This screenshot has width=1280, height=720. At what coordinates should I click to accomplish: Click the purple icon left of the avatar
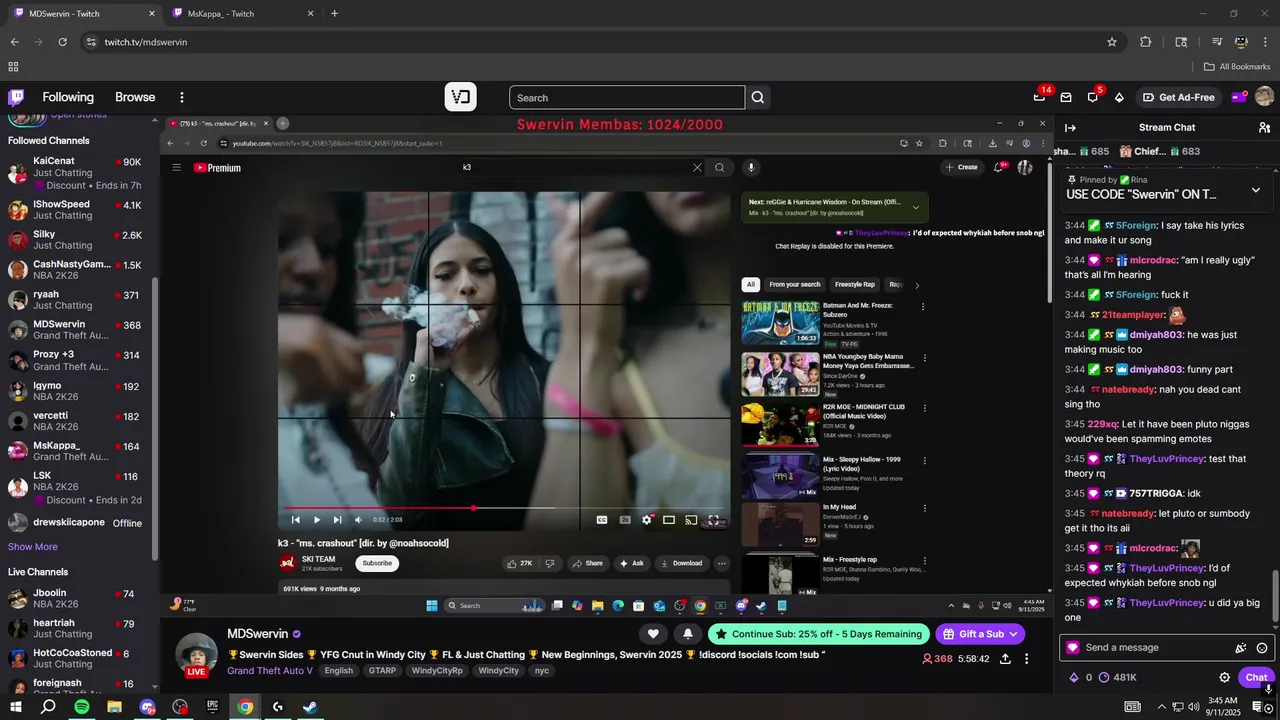tap(1239, 97)
